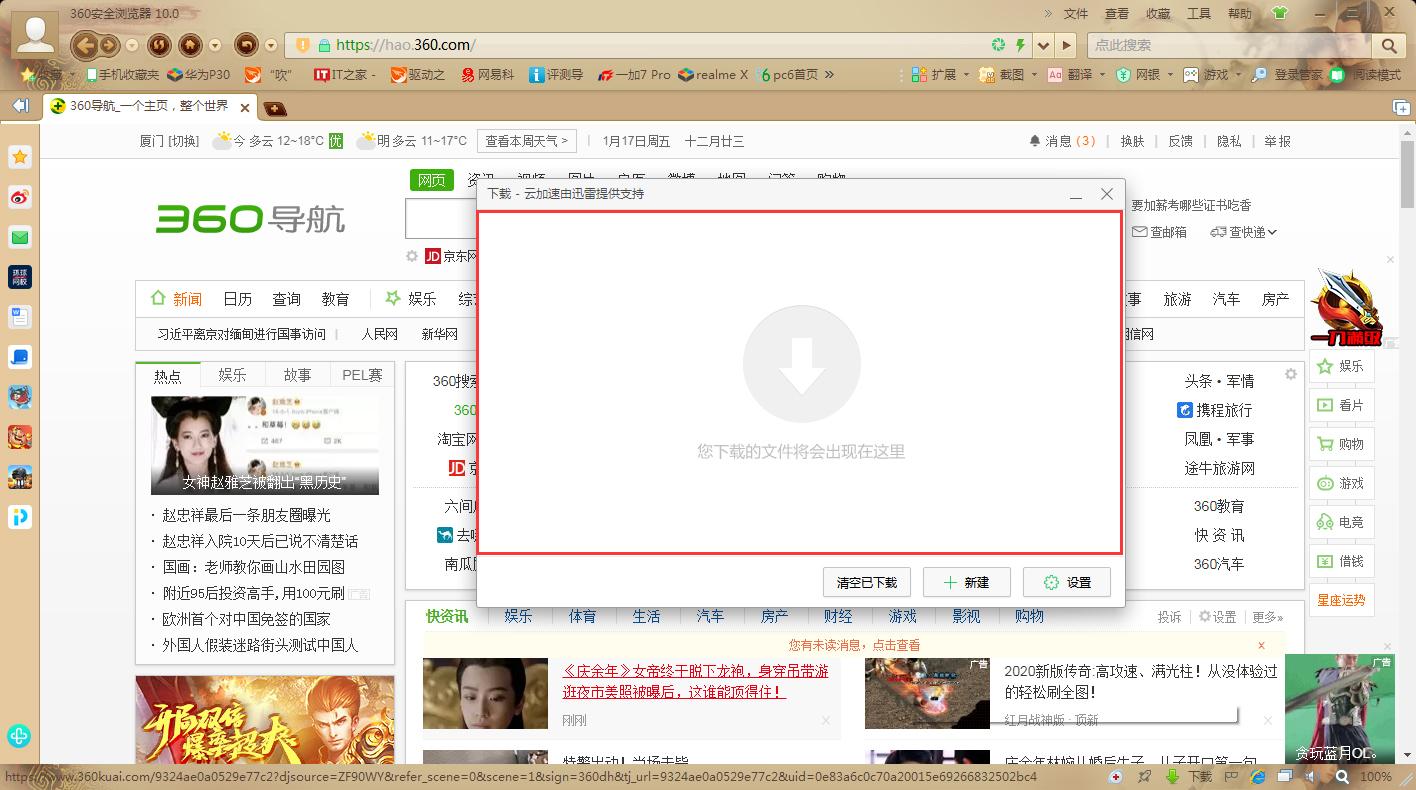This screenshot has width=1416, height=790.
Task: Click the zoom 100% level in status bar
Action: [x=1376, y=776]
